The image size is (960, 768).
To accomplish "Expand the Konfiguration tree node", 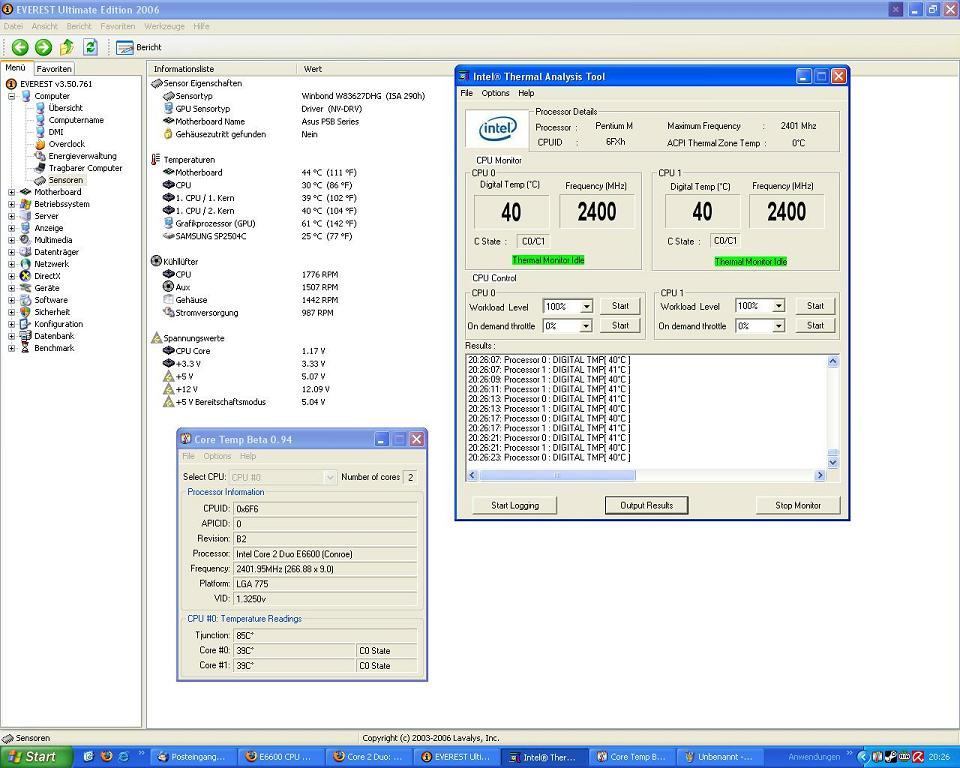I will 12,324.
